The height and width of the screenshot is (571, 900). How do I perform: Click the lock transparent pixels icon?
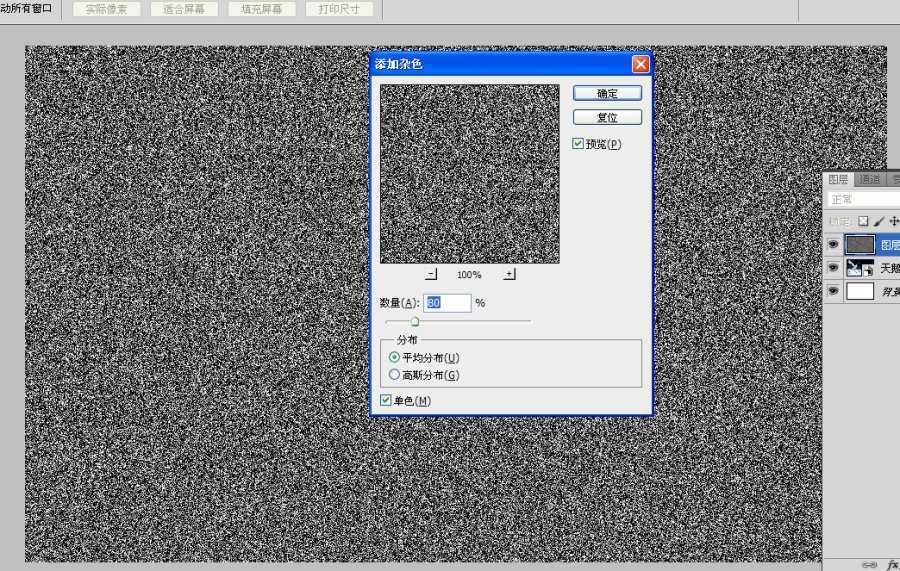pos(863,221)
